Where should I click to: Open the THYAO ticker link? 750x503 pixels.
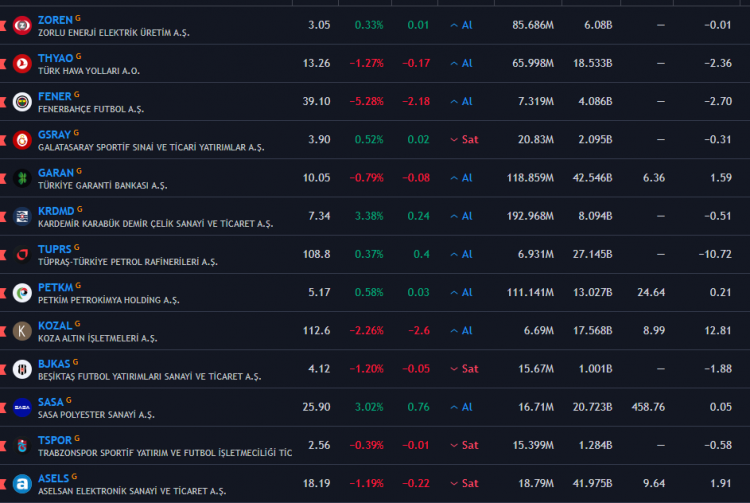(x=55, y=58)
